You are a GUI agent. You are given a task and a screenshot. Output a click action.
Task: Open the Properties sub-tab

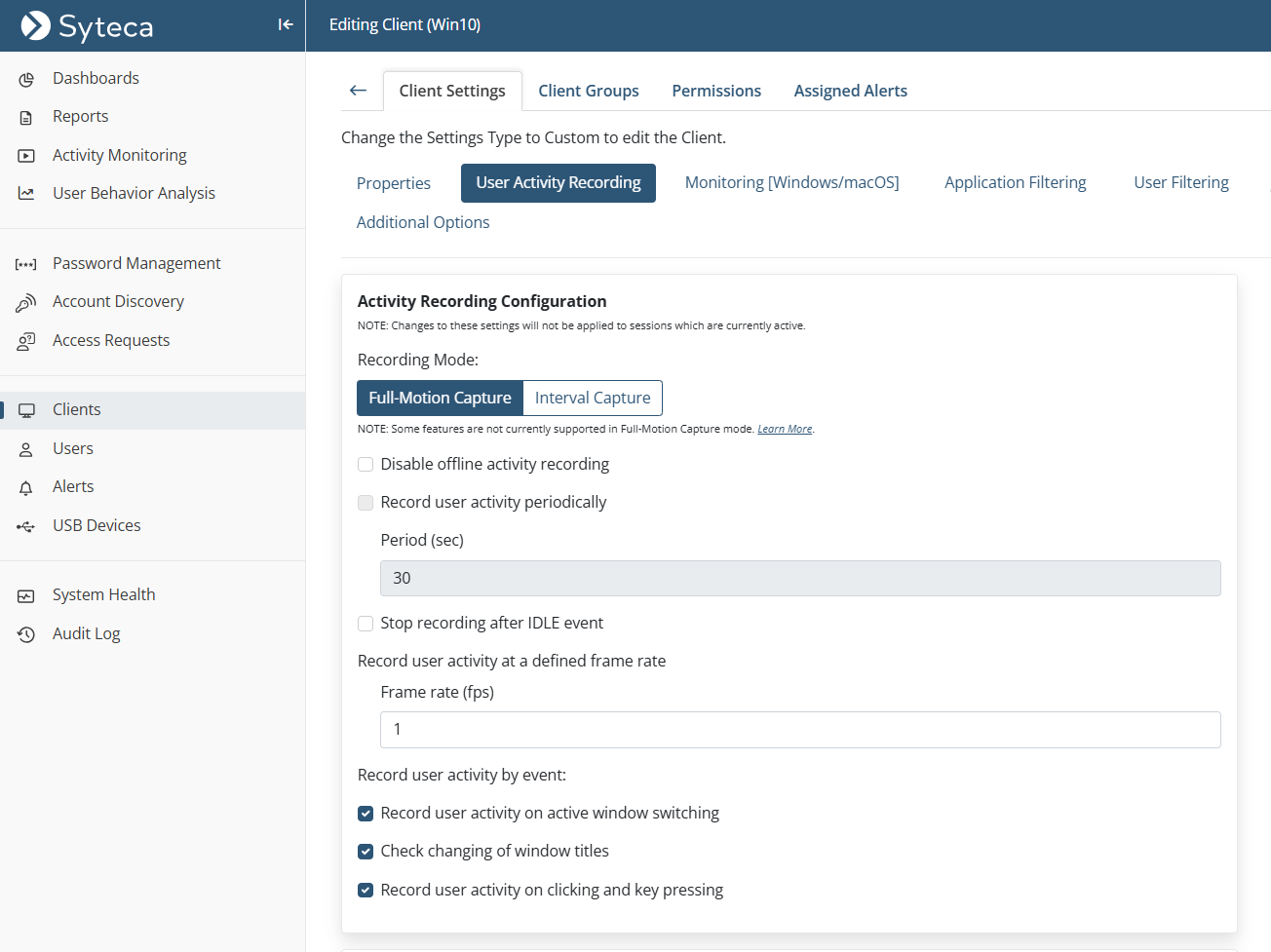394,183
